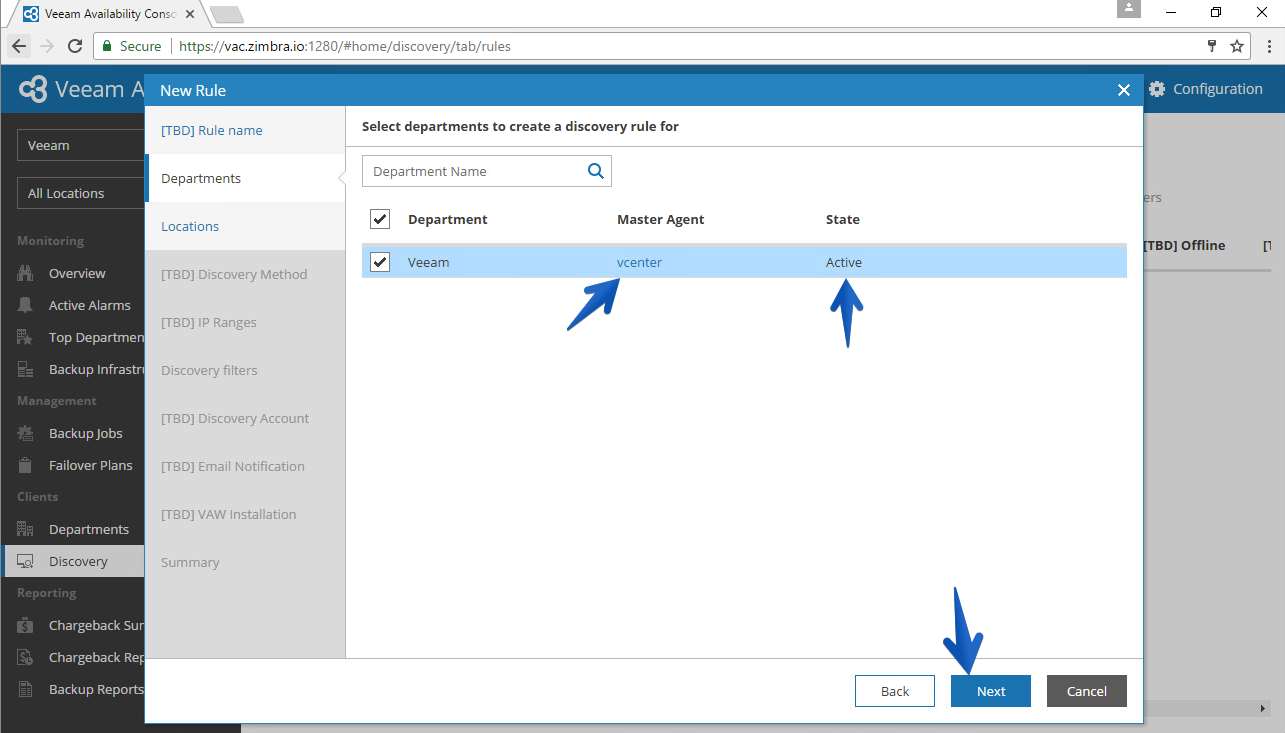Open Departments in sidebar
1285x733 pixels.
click(x=89, y=529)
